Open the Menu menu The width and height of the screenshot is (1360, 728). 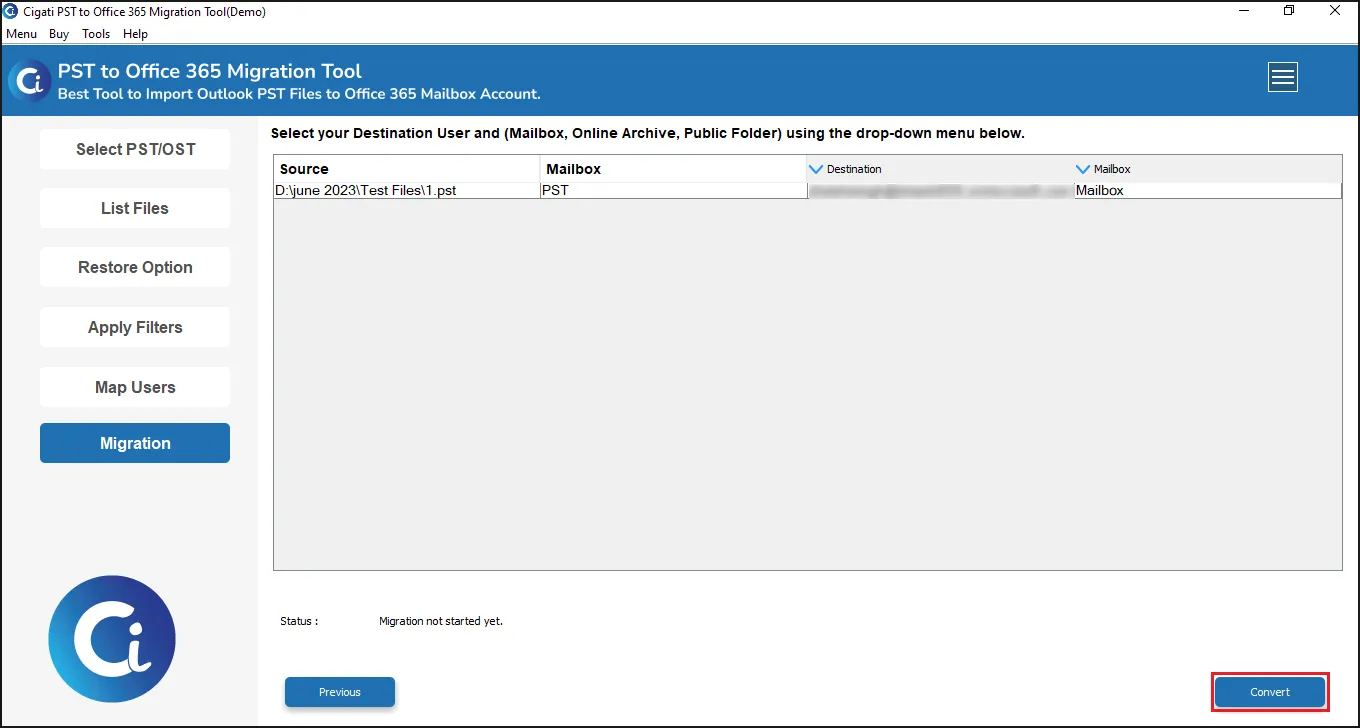pos(21,34)
